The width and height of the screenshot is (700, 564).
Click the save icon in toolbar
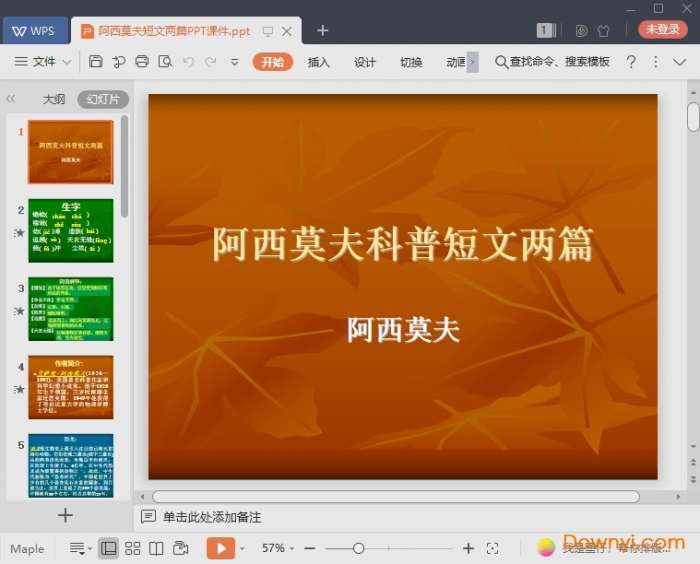pyautogui.click(x=96, y=61)
